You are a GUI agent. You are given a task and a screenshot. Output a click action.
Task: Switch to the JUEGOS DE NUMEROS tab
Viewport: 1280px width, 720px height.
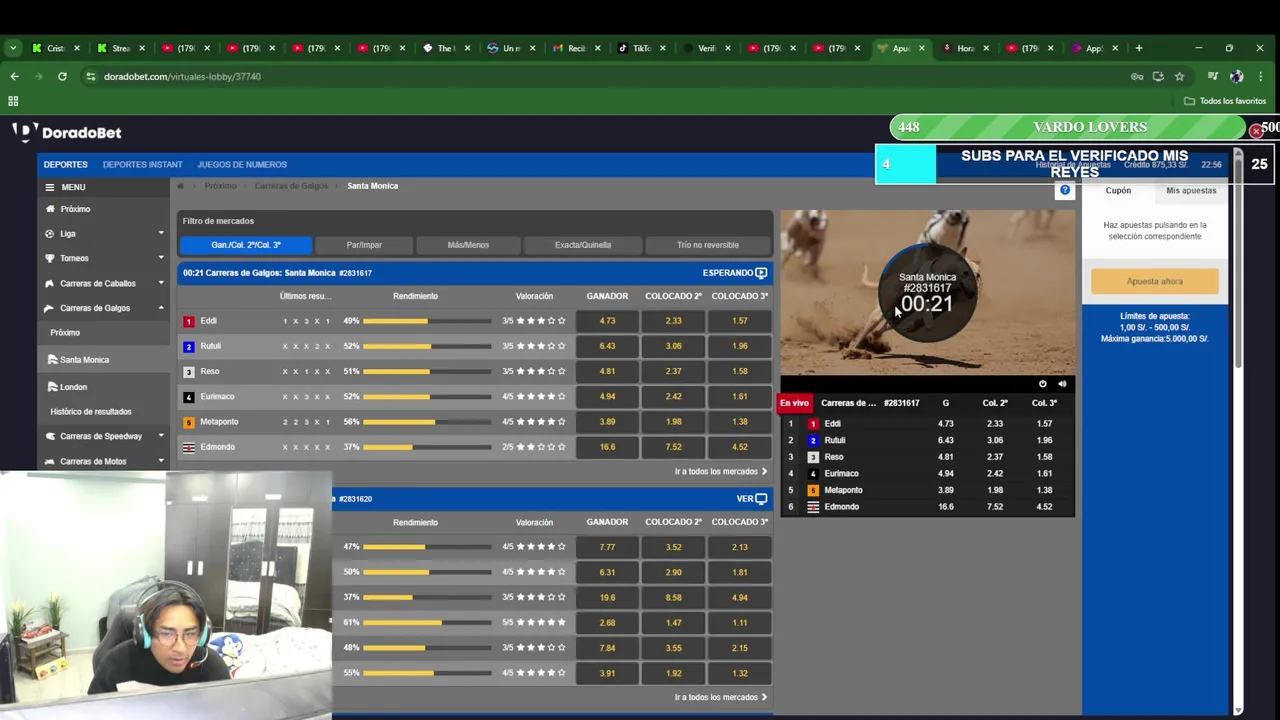(x=242, y=165)
